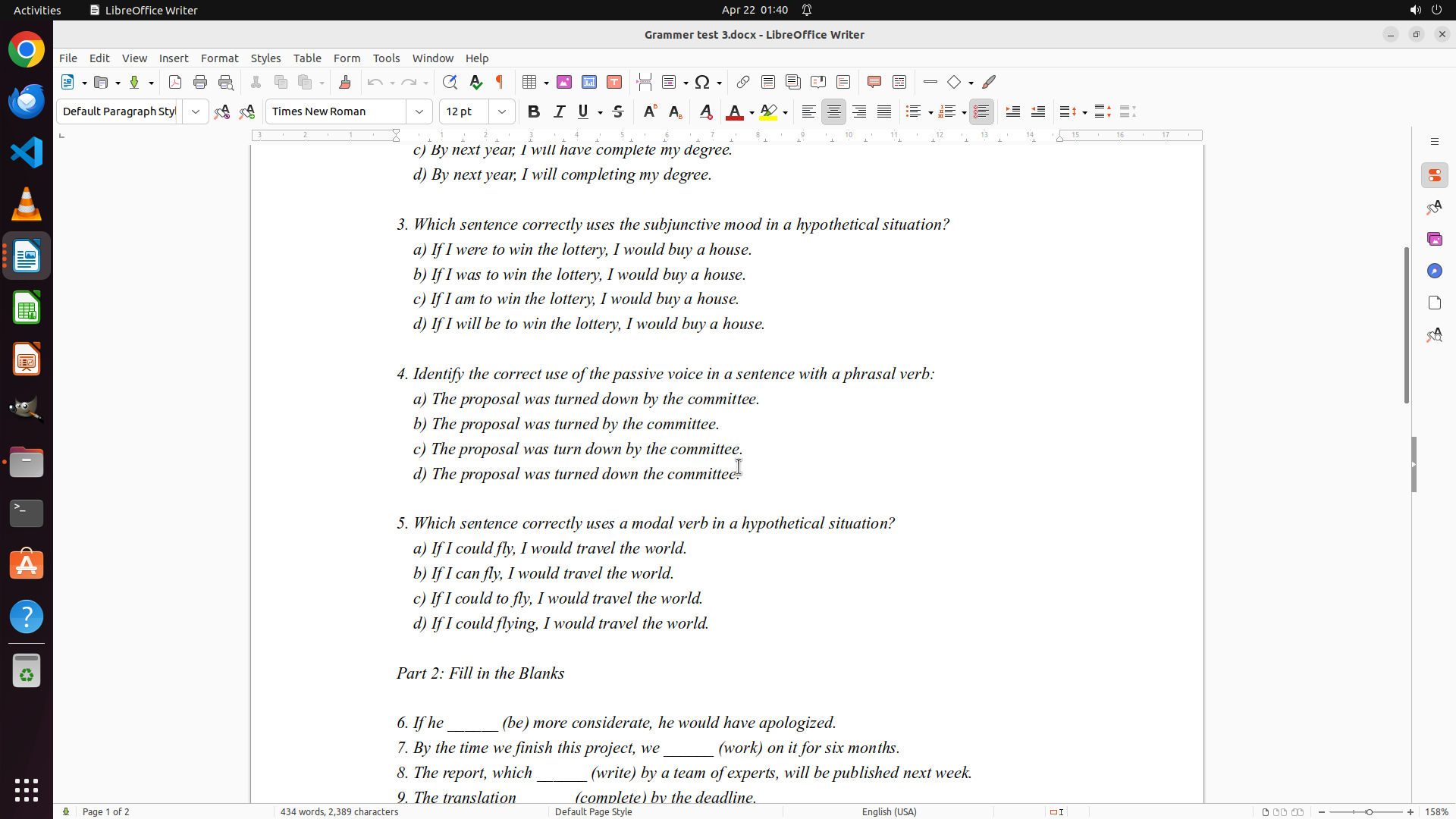Click the Page 1 of 2 status field
Screen dimensions: 1456x819
(x=105, y=811)
